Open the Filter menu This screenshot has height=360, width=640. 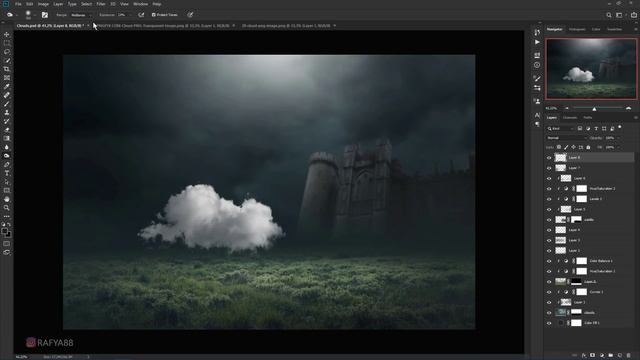pos(101,4)
